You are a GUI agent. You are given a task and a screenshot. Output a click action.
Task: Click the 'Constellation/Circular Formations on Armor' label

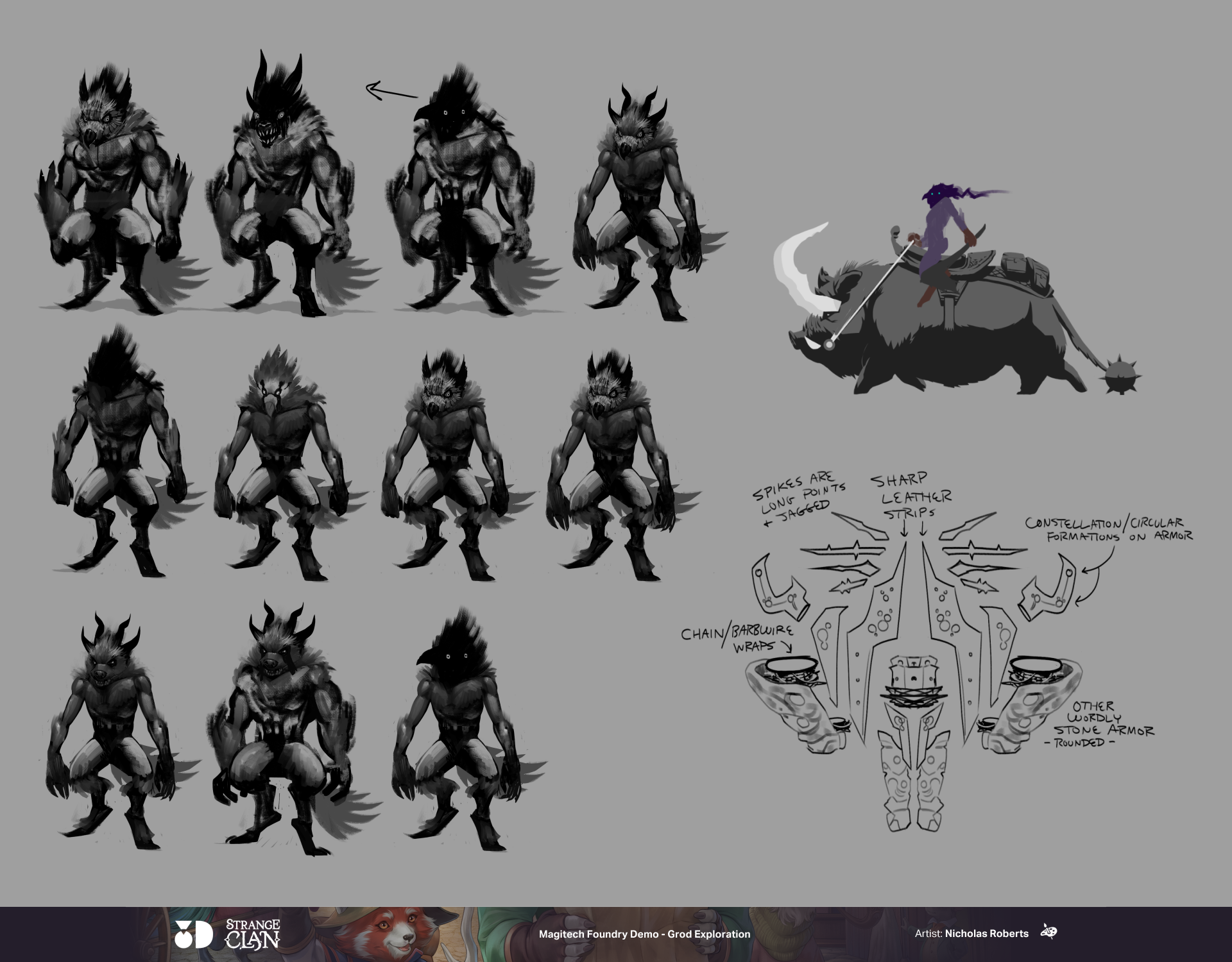tap(1109, 530)
